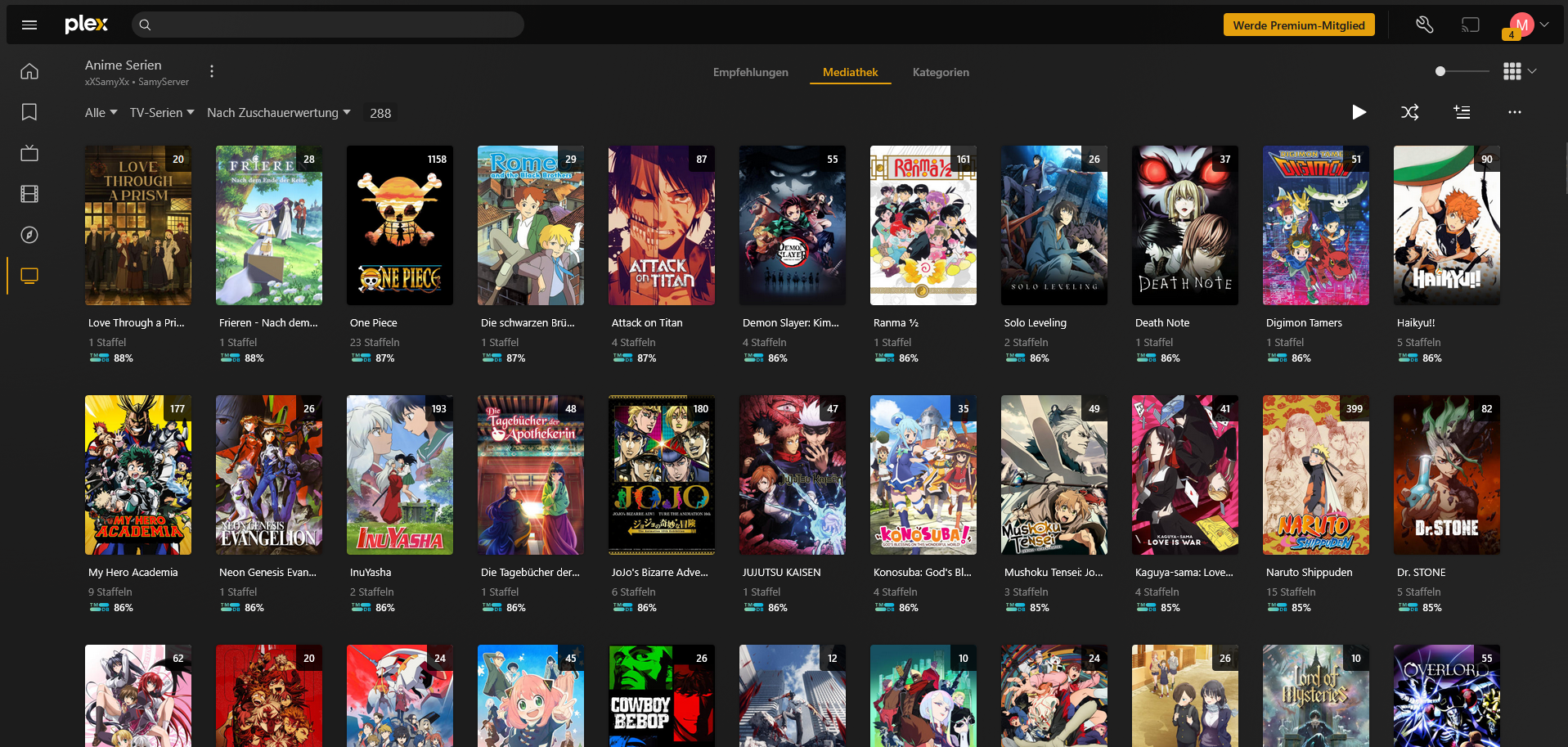
Task: Open the Dr. STONE poster
Action: coord(1447,475)
